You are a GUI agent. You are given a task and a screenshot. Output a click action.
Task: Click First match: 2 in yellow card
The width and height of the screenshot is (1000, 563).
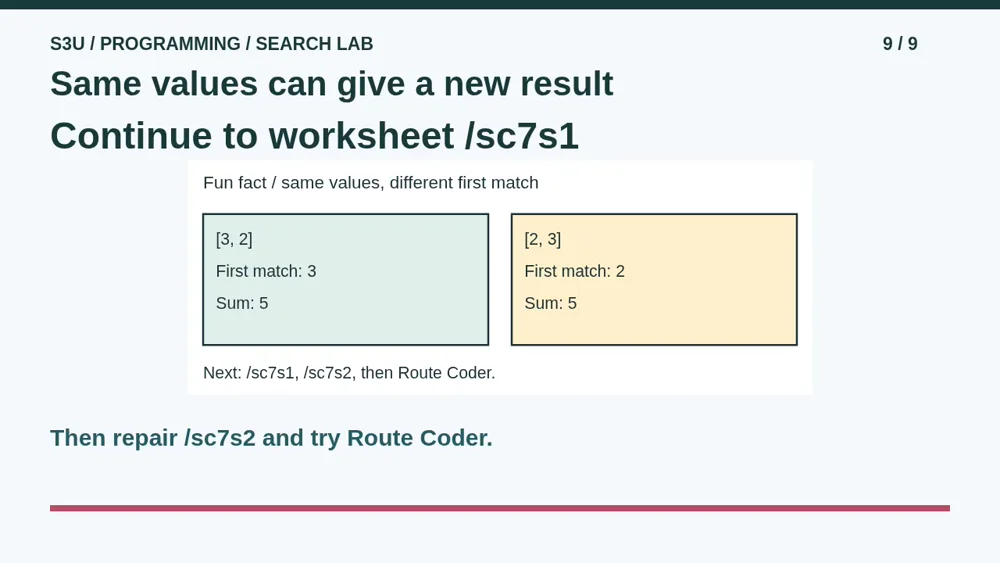coord(575,272)
